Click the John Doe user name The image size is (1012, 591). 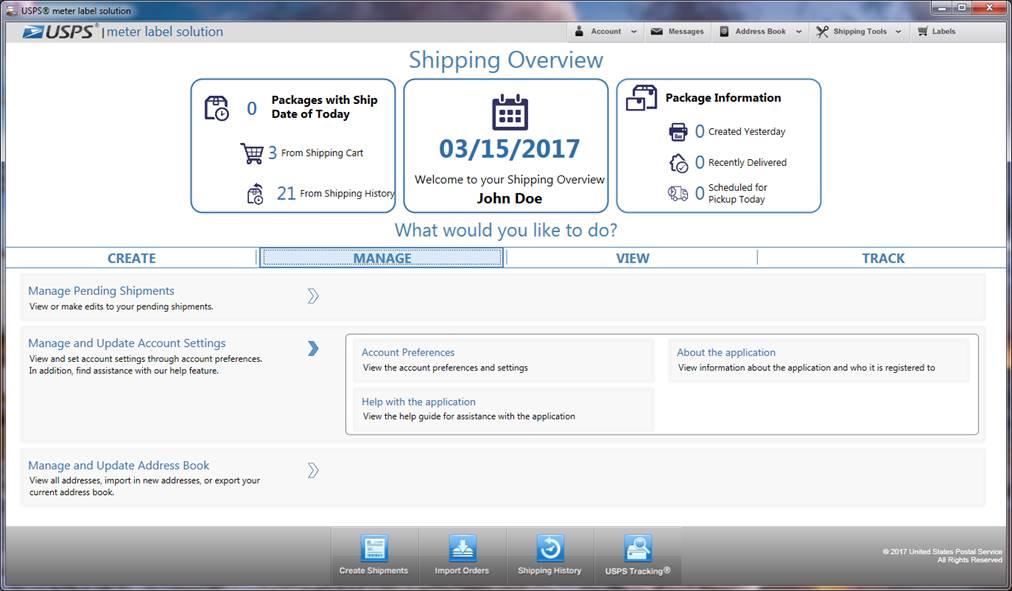(x=510, y=199)
